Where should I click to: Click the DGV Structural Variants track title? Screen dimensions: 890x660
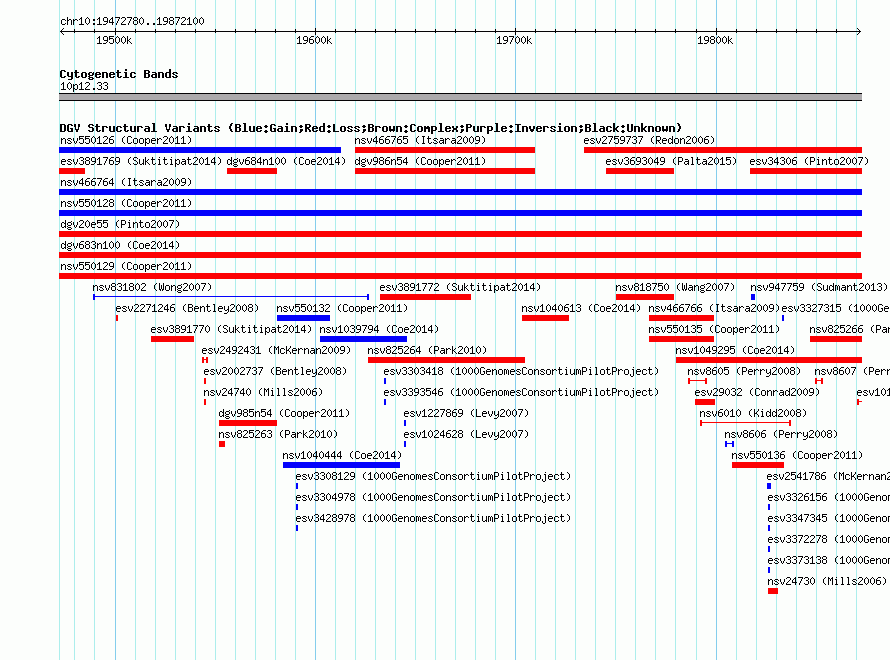371,128
